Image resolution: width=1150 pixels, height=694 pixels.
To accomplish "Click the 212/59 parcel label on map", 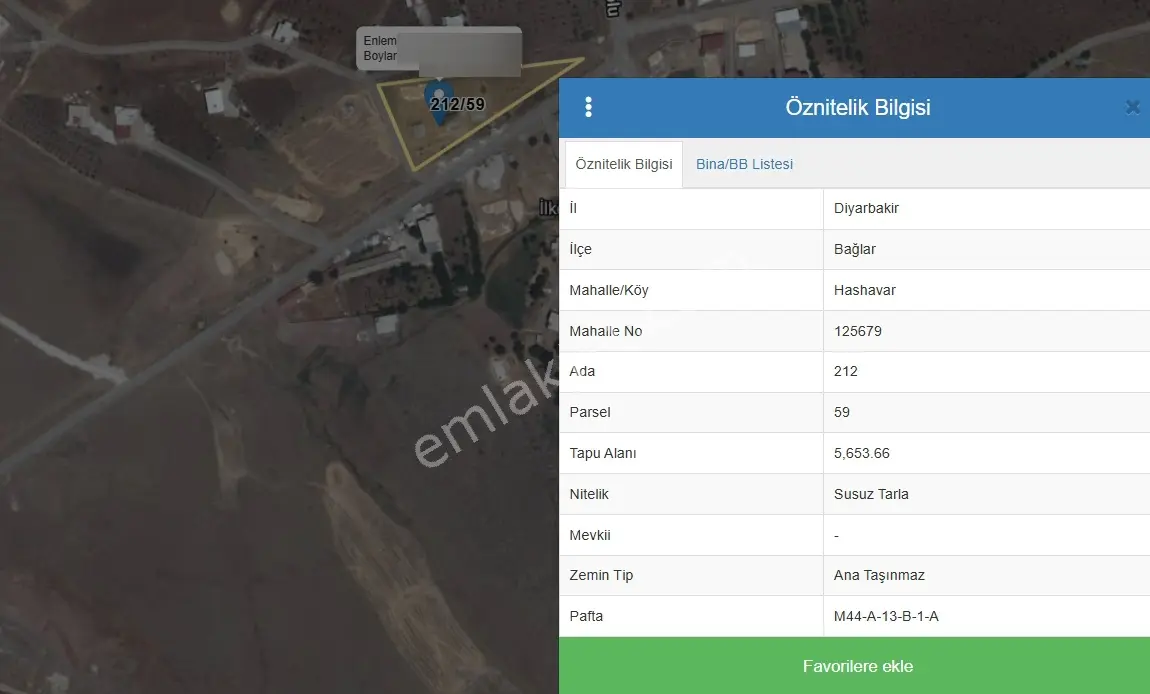I will coord(458,104).
